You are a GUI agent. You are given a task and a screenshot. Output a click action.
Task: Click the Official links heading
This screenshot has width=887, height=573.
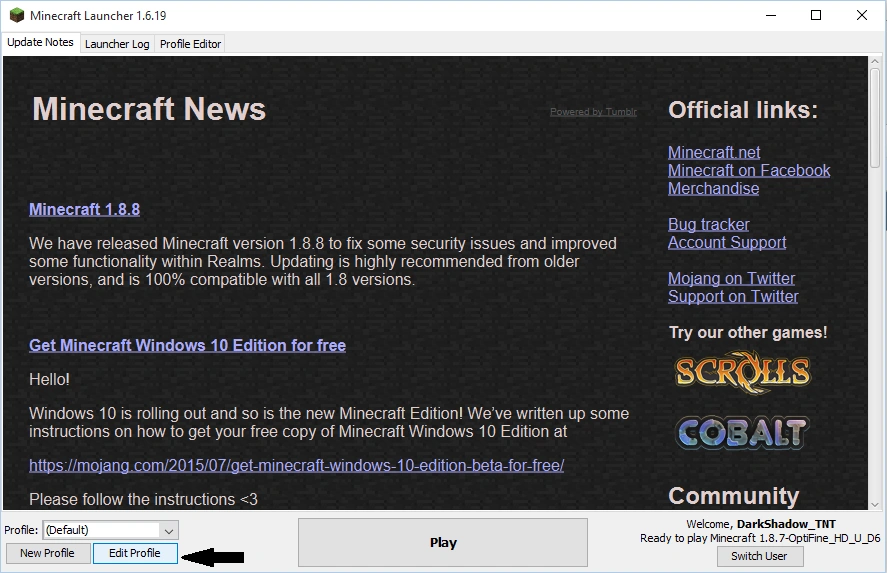coord(743,110)
